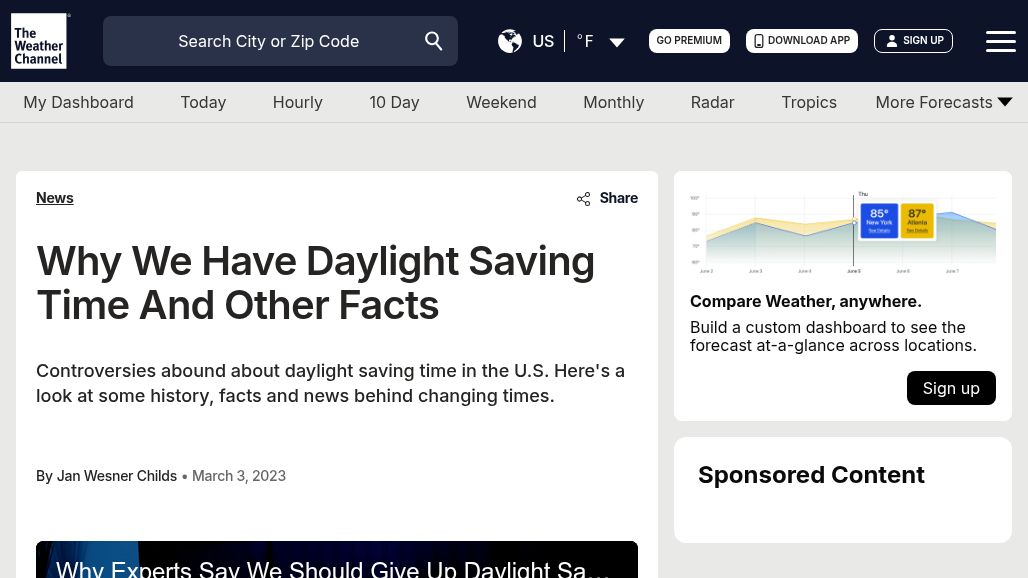The width and height of the screenshot is (1028, 578).
Task: Click the Search City or Zip Code field
Action: [x=280, y=41]
